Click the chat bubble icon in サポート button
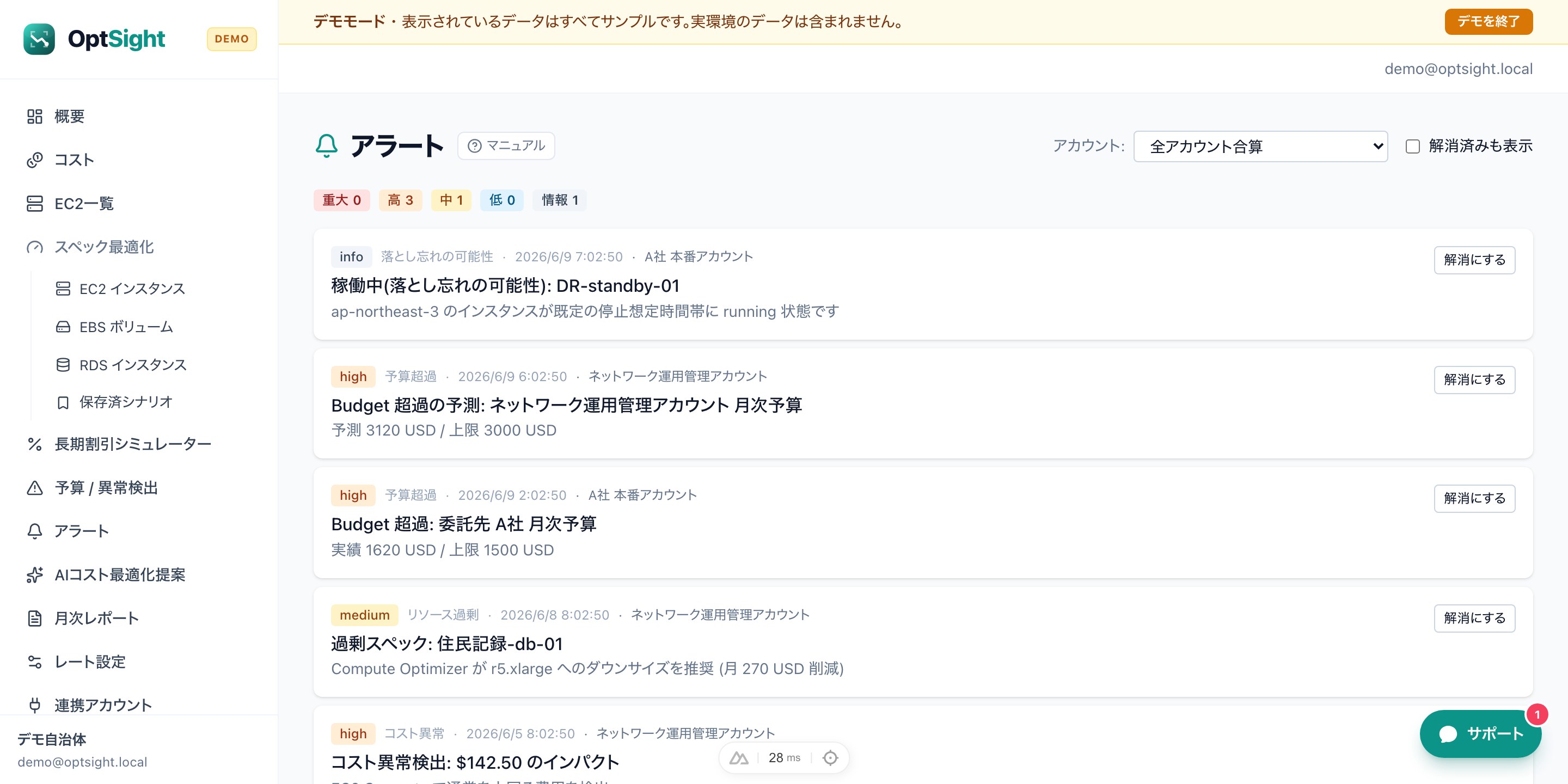Viewport: 1568px width, 784px height. (1448, 734)
